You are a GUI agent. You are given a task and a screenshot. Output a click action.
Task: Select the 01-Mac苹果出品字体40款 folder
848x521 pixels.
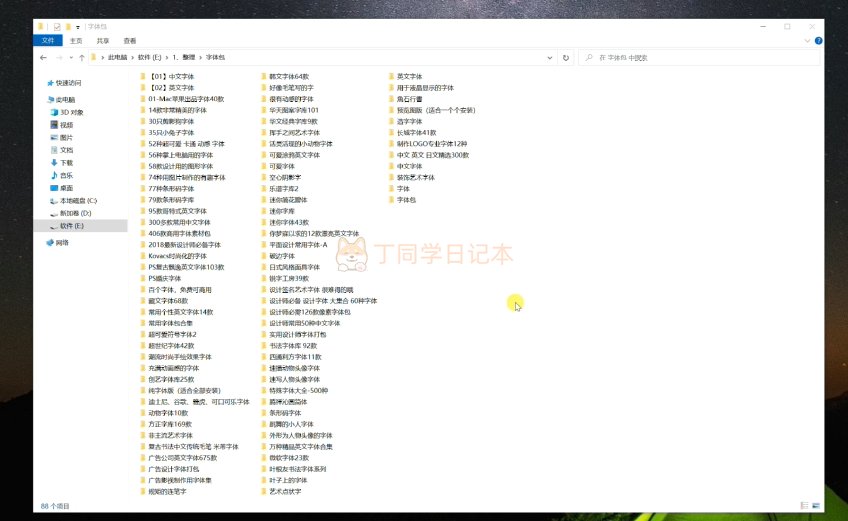tap(182, 99)
